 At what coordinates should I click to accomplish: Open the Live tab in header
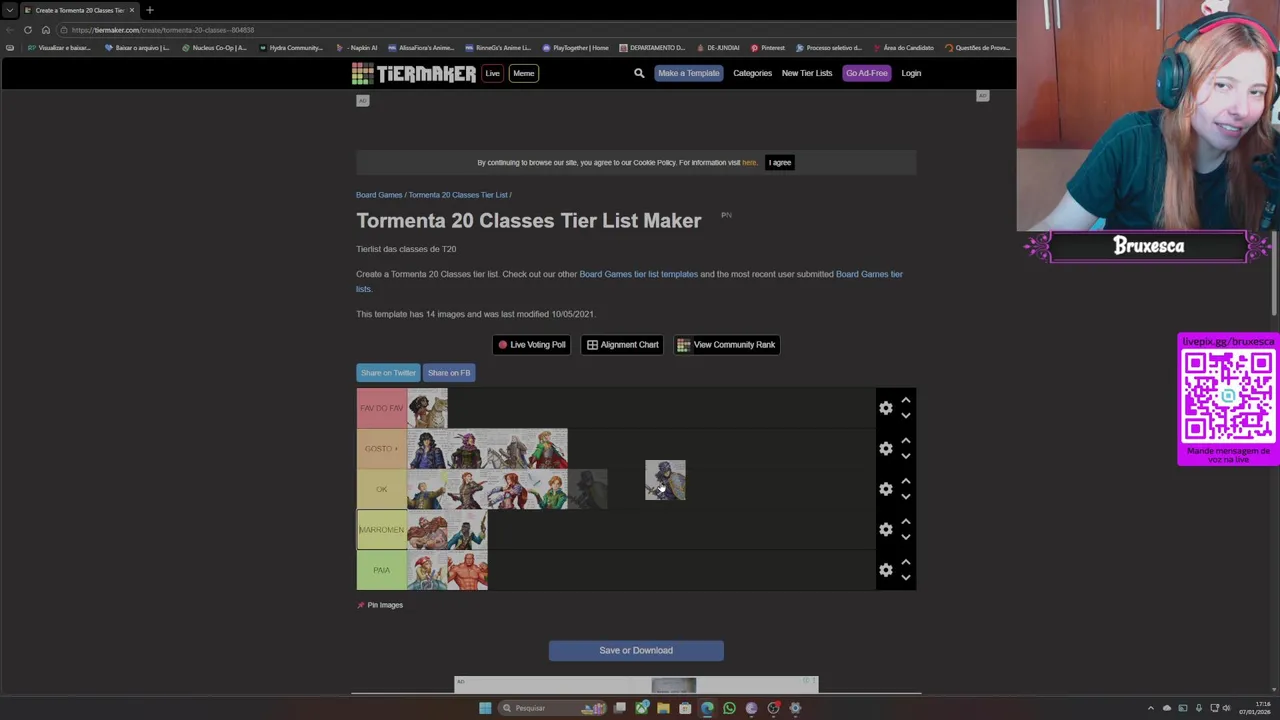click(492, 73)
